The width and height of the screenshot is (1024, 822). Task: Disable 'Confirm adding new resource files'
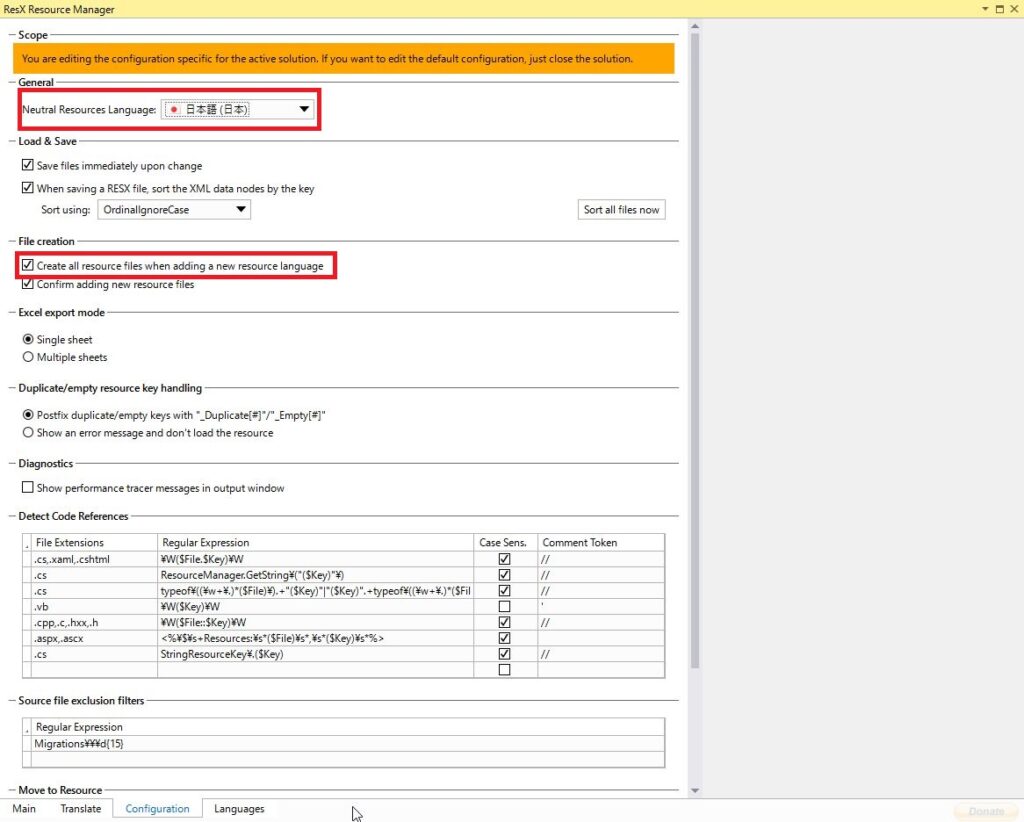(x=28, y=285)
